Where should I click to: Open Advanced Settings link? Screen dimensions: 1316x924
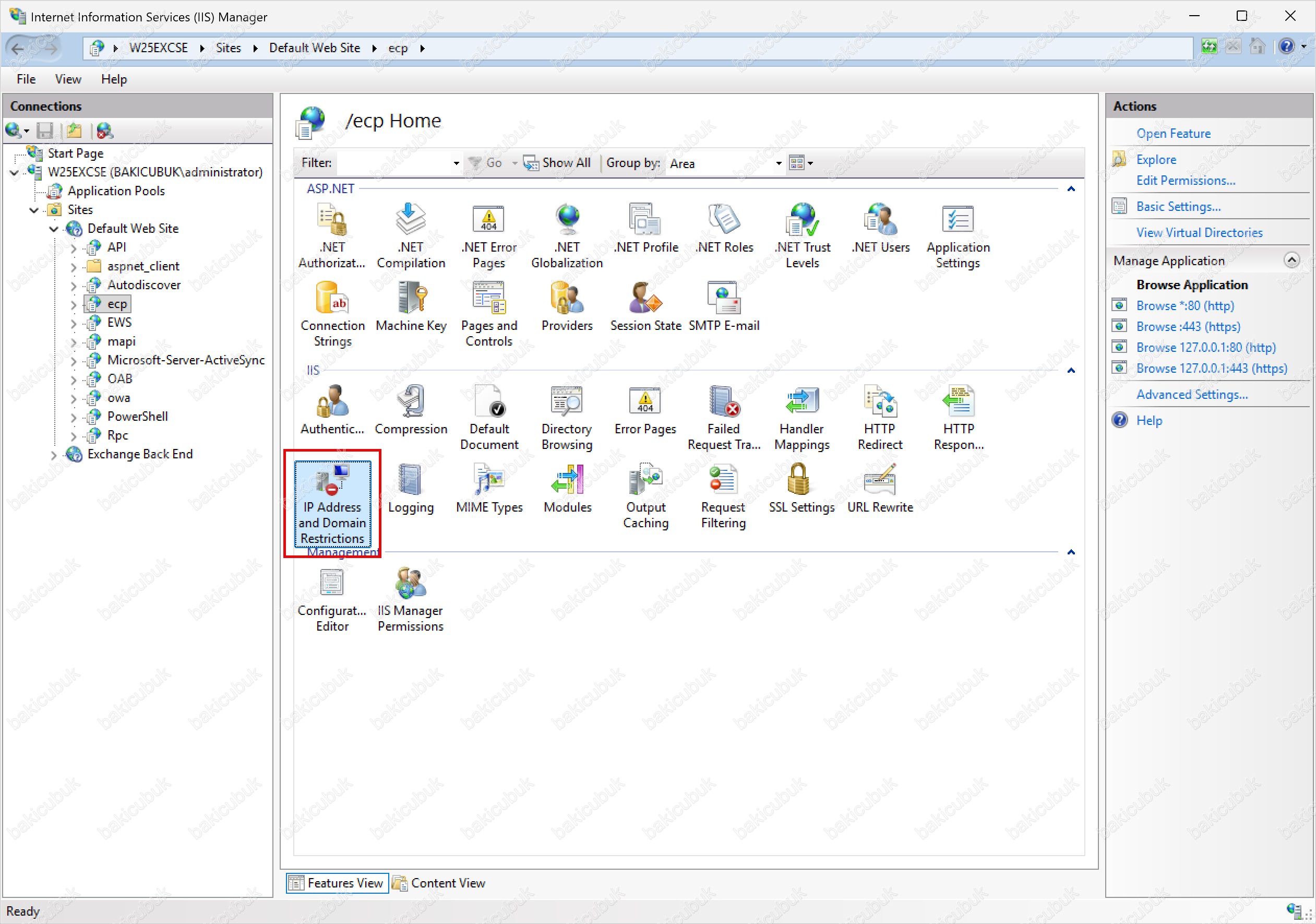pyautogui.click(x=1192, y=395)
